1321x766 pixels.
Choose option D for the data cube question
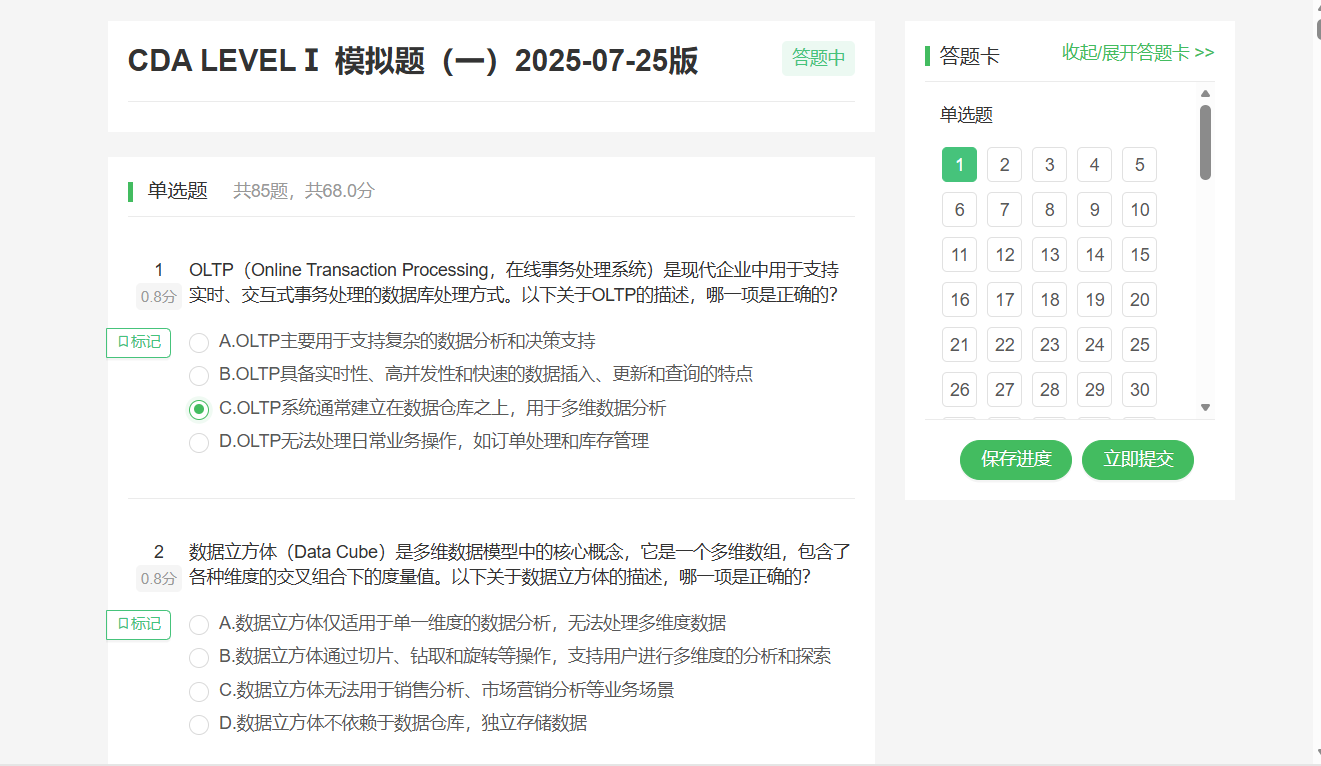(x=199, y=724)
